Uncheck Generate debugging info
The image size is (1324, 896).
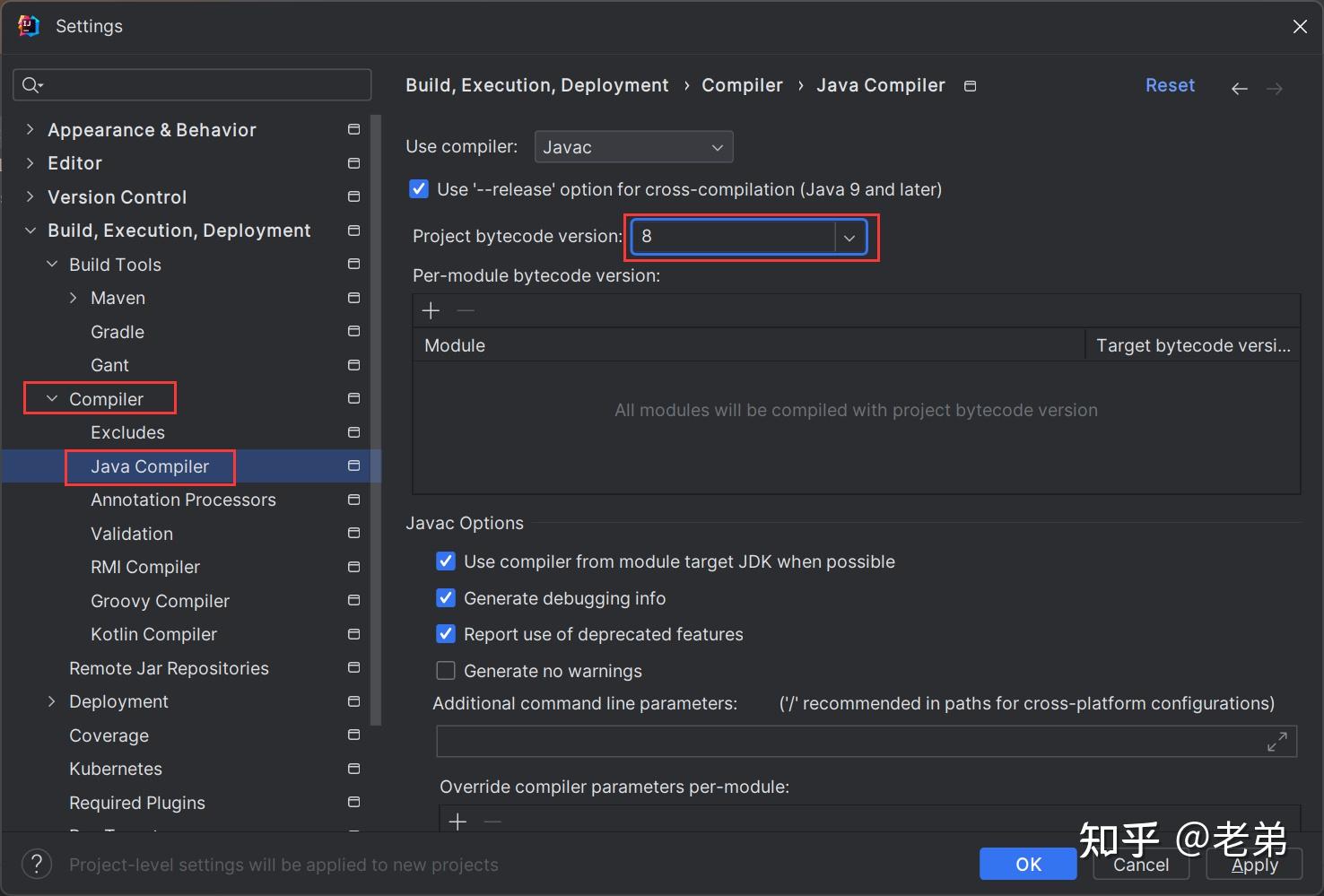tap(446, 598)
